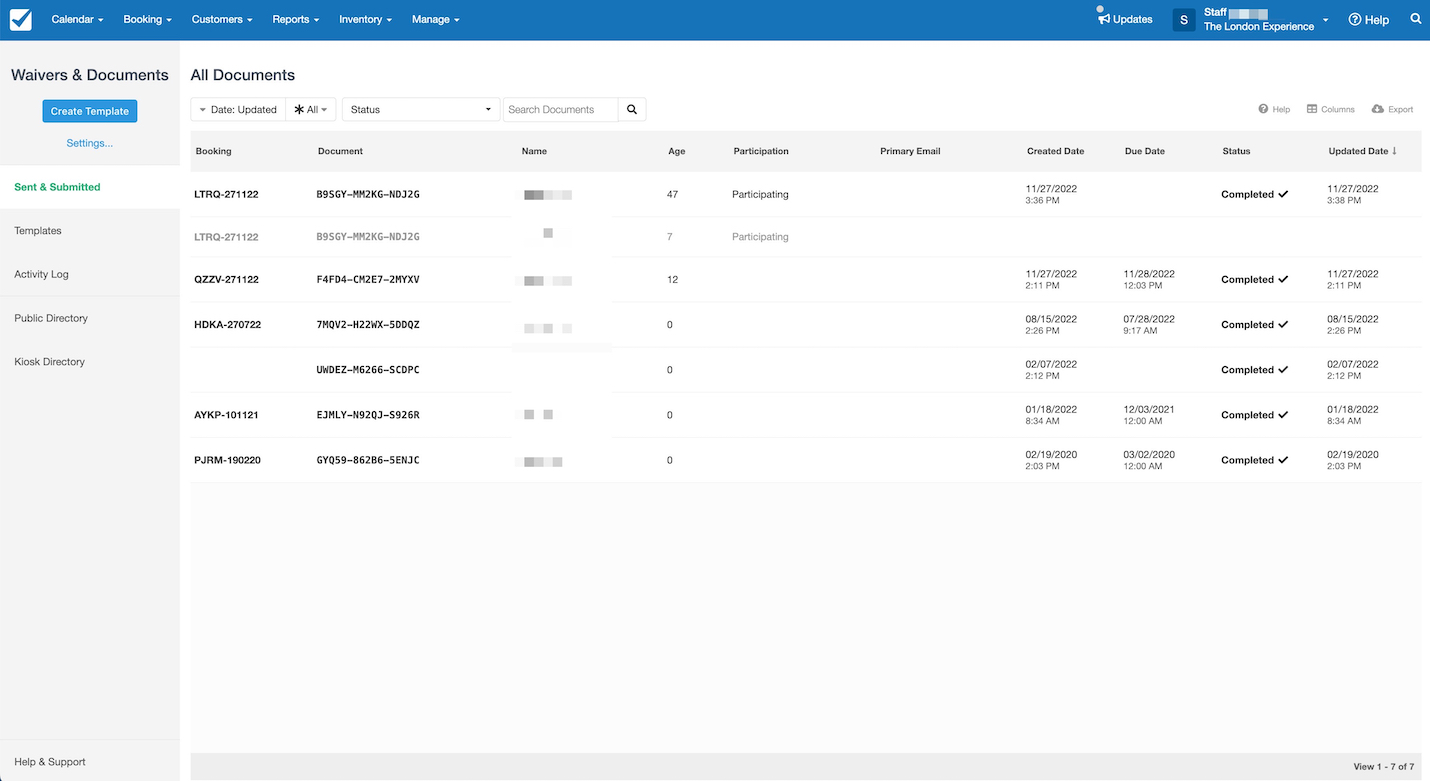Expand the Staff account menu

(x=1325, y=20)
